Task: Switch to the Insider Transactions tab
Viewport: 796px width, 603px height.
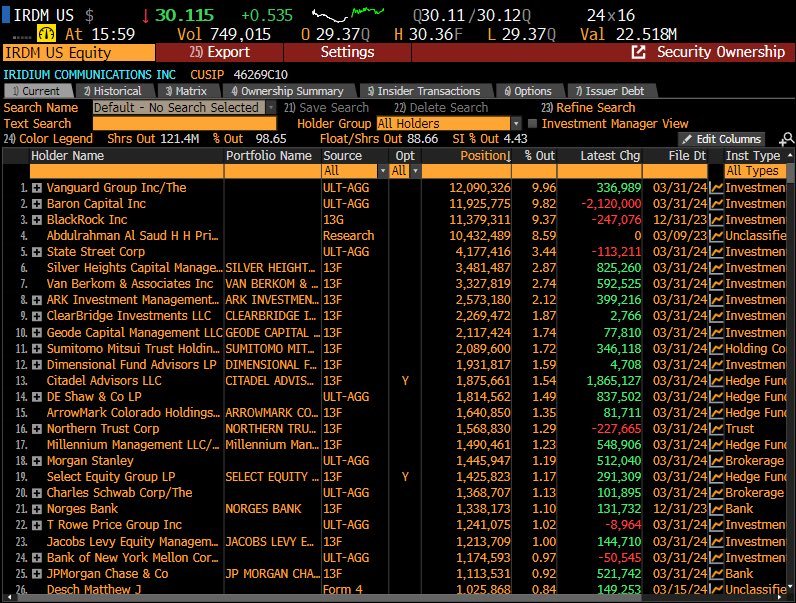Action: [x=423, y=91]
